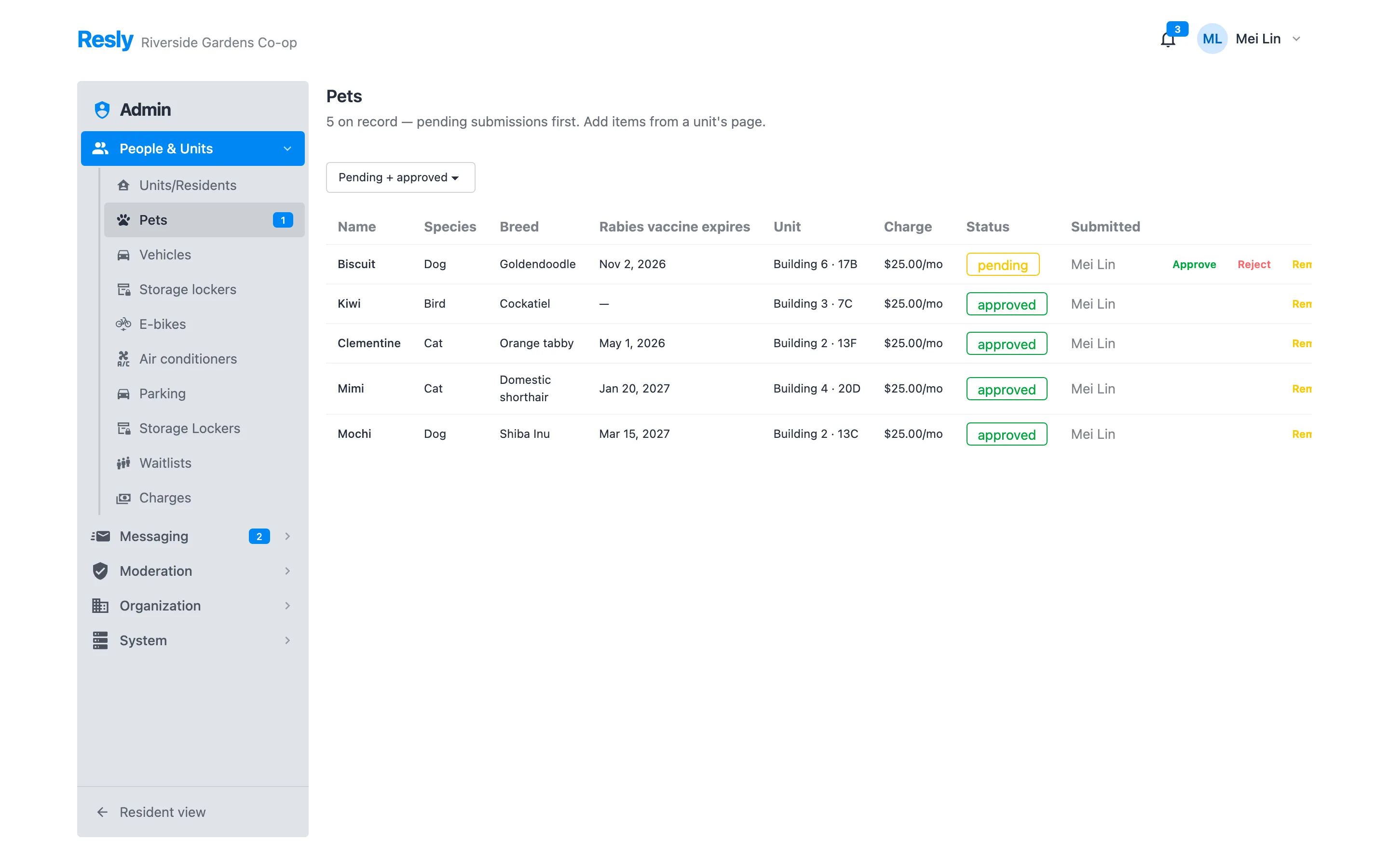Click the approved status badge for Kiwi
Image resolution: width=1389 pixels, height=868 pixels.
point(1006,304)
